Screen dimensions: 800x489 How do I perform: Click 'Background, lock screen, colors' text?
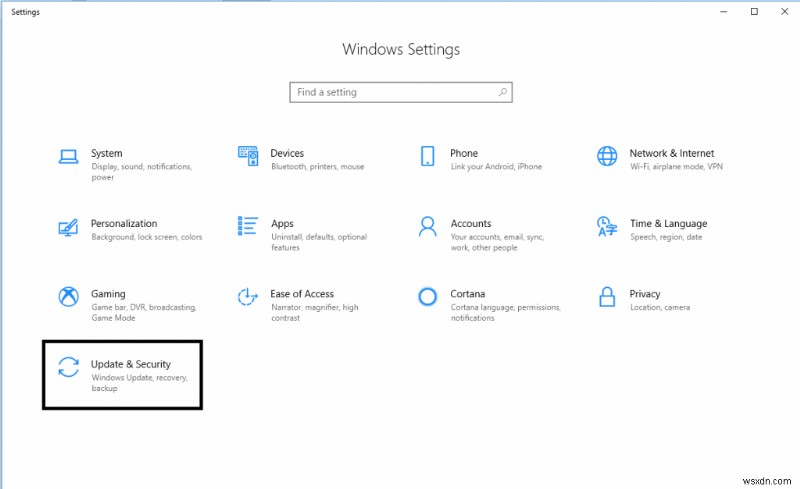(x=147, y=237)
